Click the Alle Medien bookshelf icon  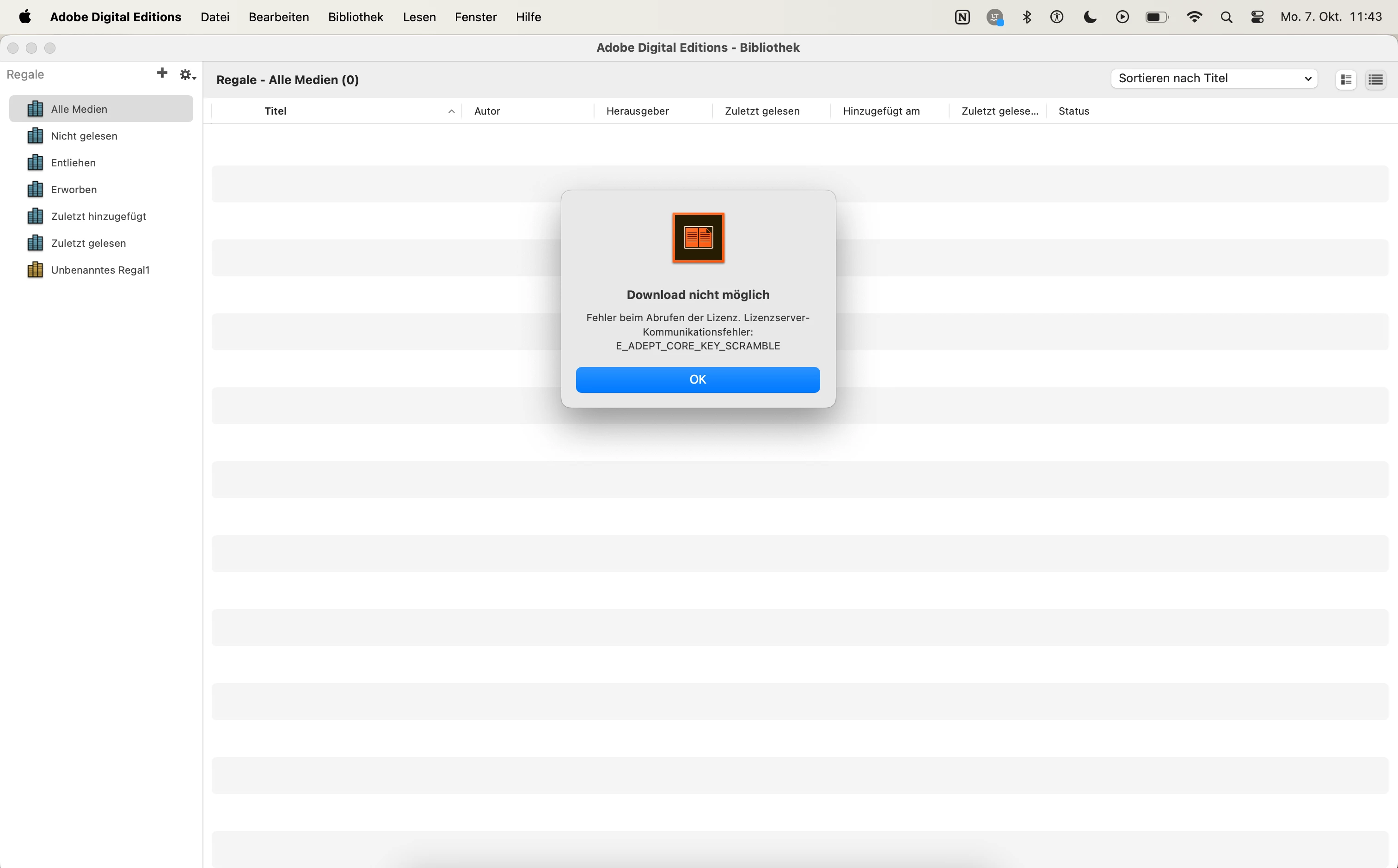35,109
